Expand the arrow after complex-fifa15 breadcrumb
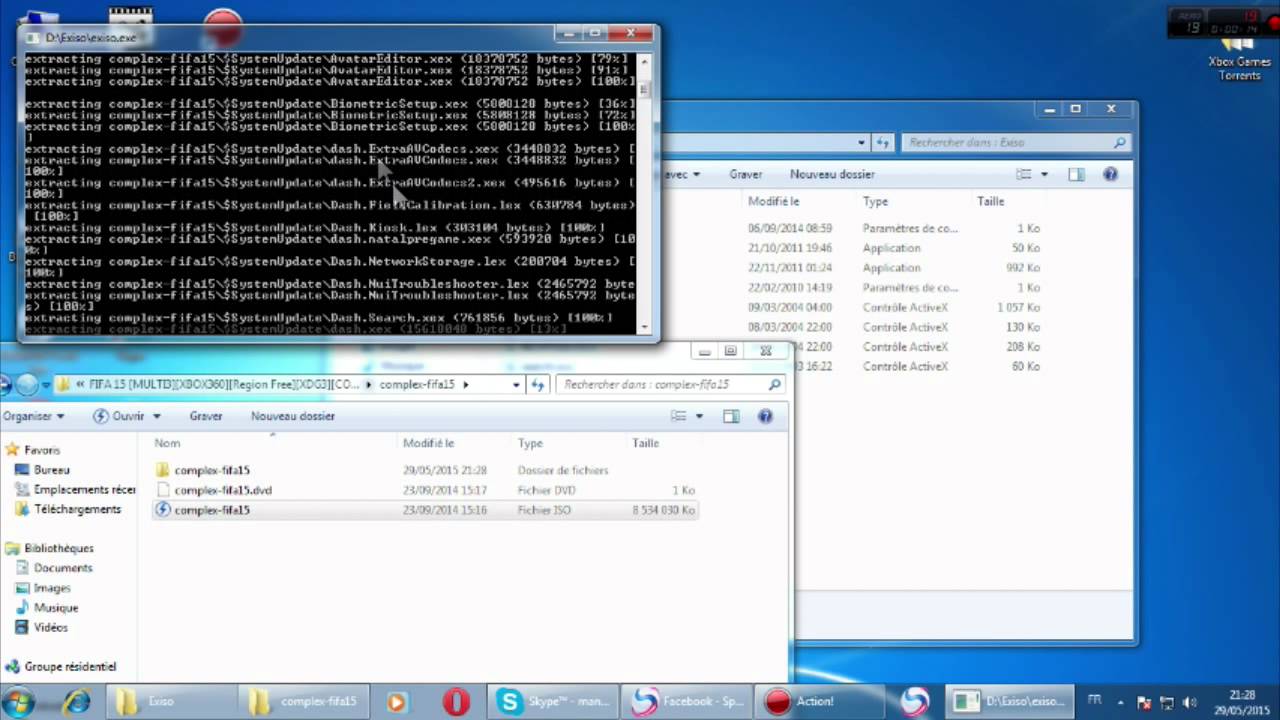This screenshot has width=1280, height=720. coord(465,384)
